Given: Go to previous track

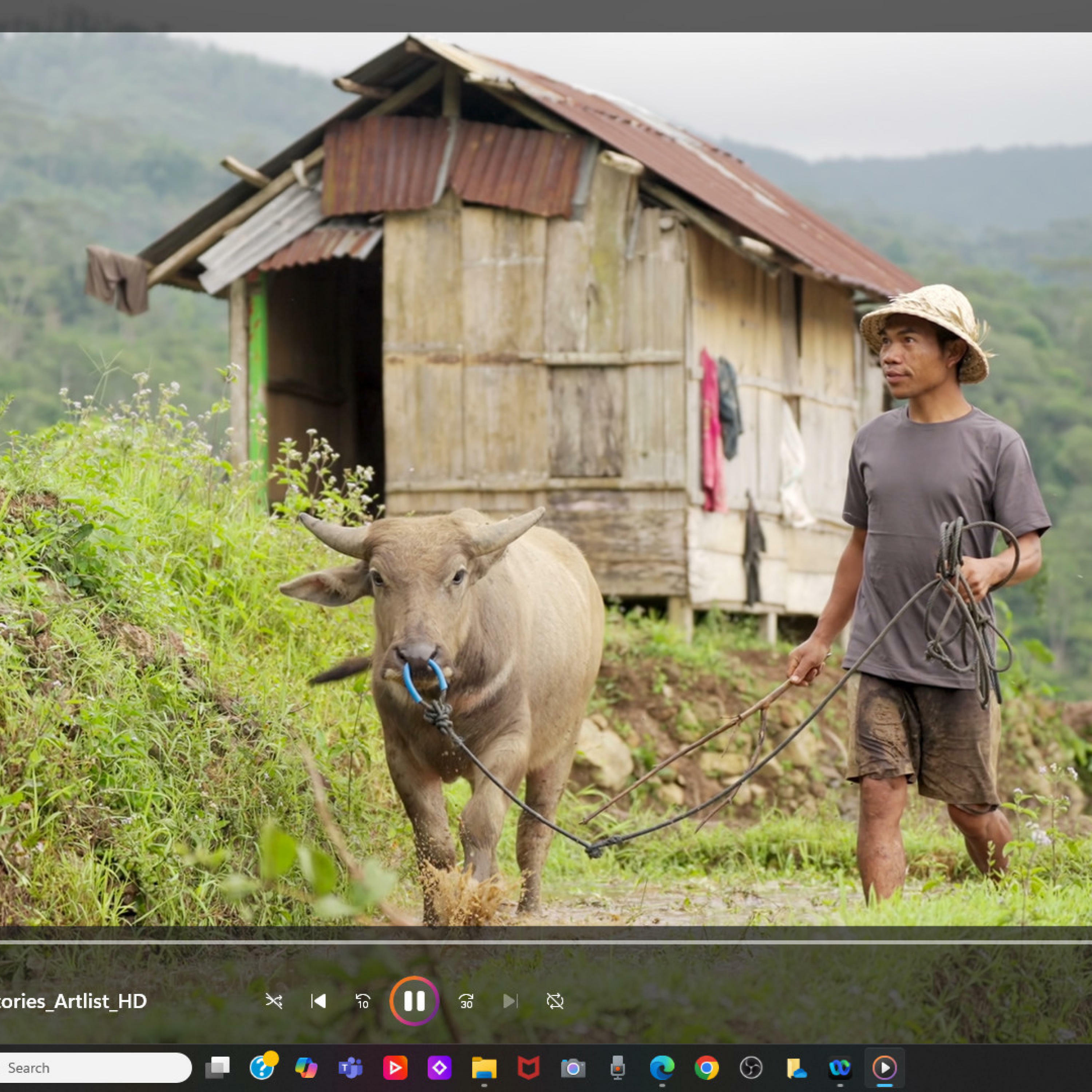Looking at the screenshot, I should tap(319, 1001).
